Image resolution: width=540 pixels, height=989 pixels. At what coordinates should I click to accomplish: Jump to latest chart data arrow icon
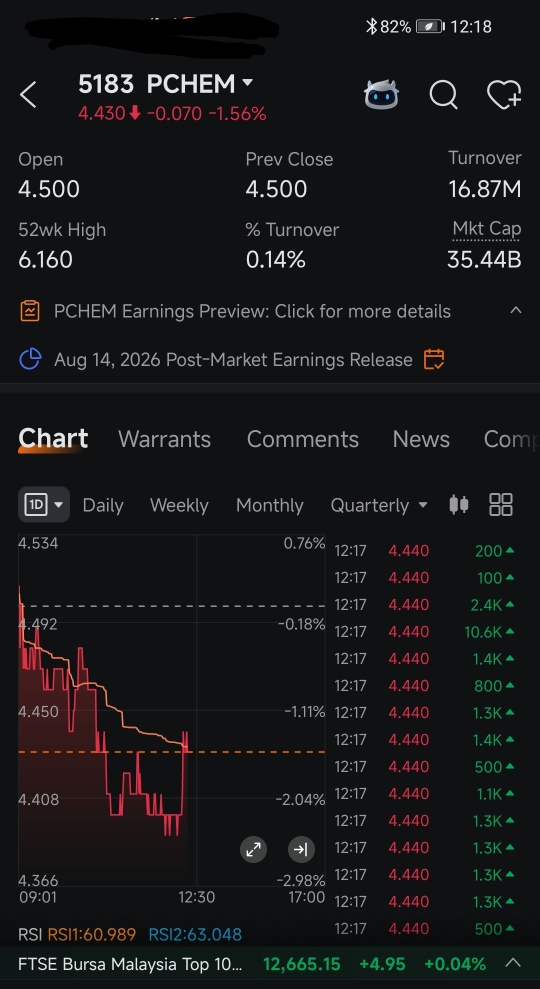coord(301,850)
